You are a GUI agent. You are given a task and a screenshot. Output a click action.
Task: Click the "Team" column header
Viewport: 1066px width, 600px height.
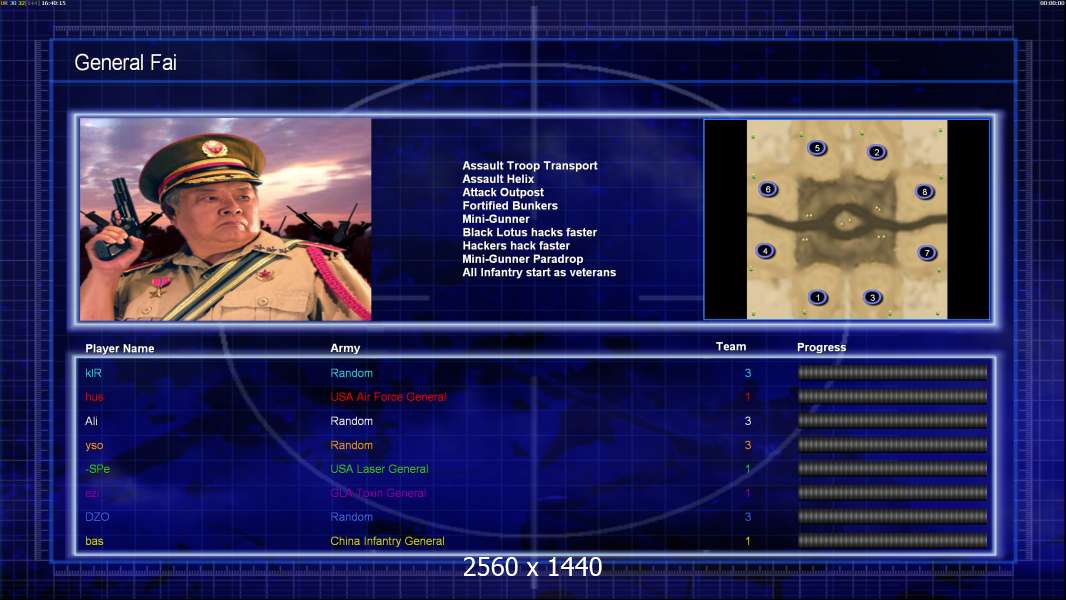731,347
